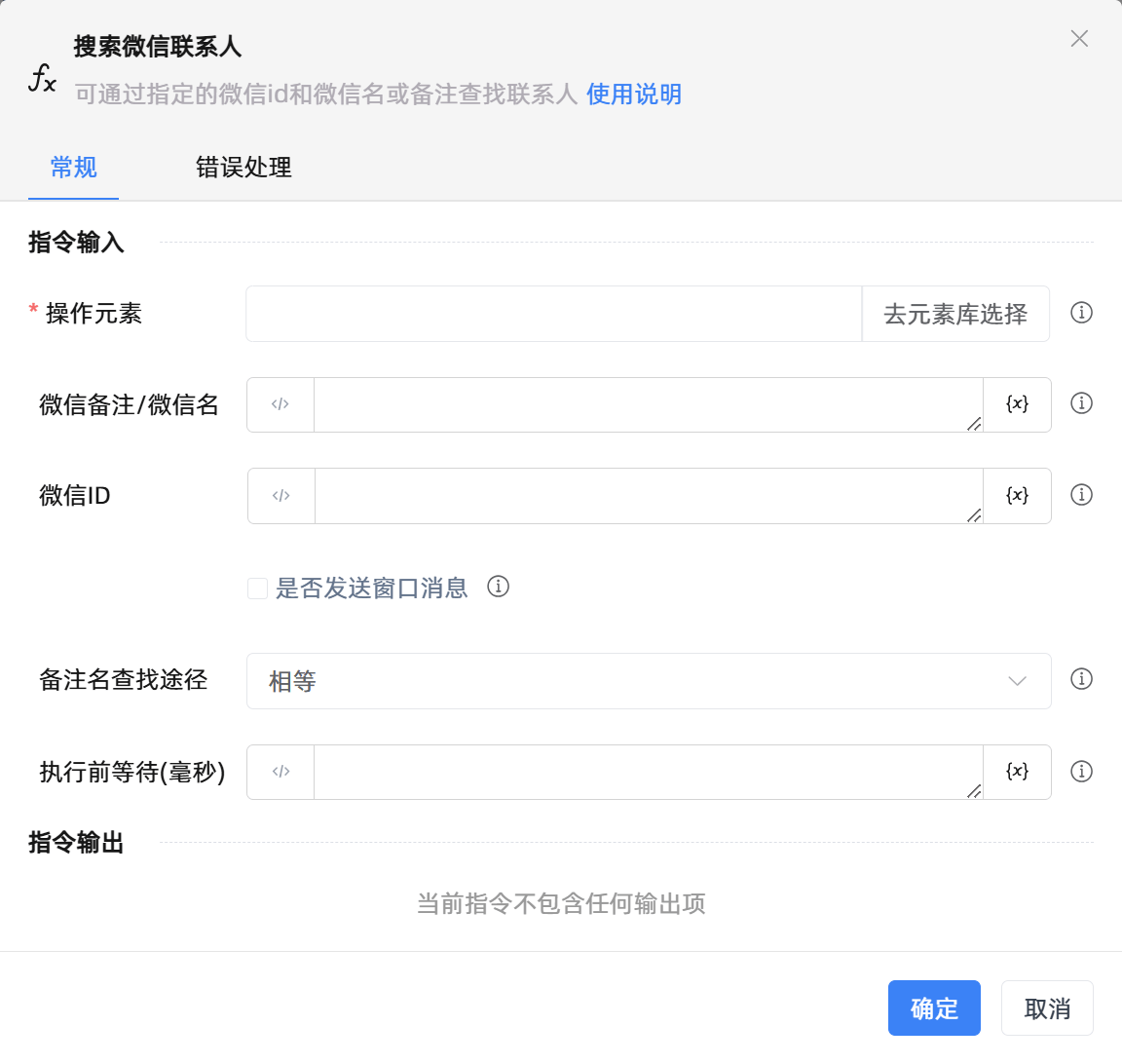The width and height of the screenshot is (1122, 1064).
Task: Click the fx function icon in header
Action: (42, 78)
